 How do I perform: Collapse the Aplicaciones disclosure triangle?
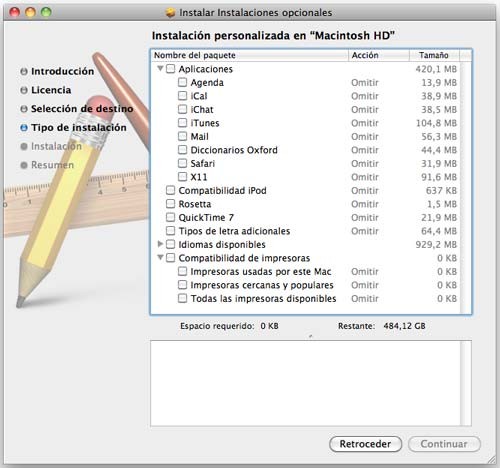point(160,68)
